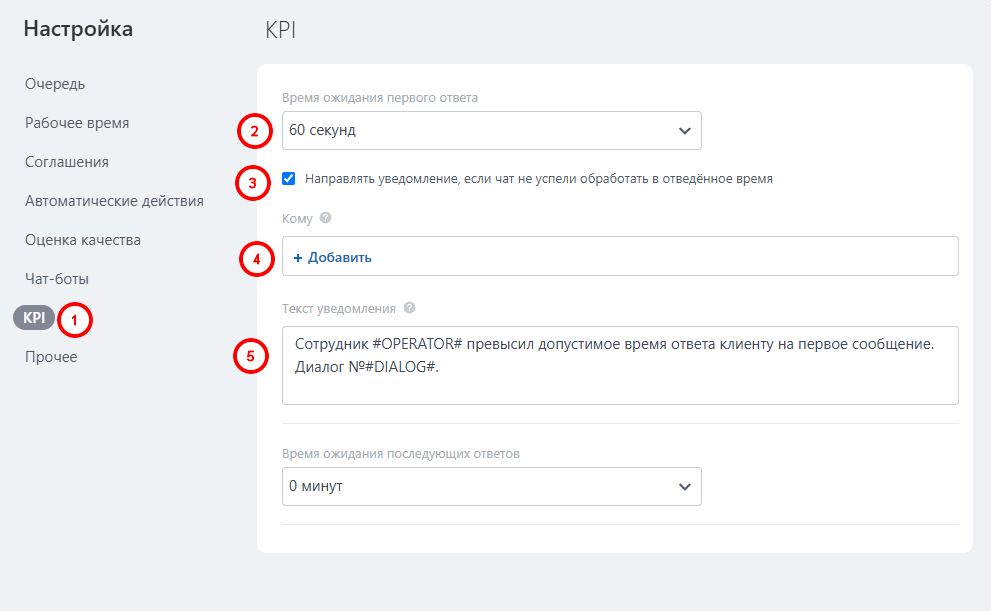Click the Добавить button under Кому
Screen dimensions: 991x611
pos(329,257)
